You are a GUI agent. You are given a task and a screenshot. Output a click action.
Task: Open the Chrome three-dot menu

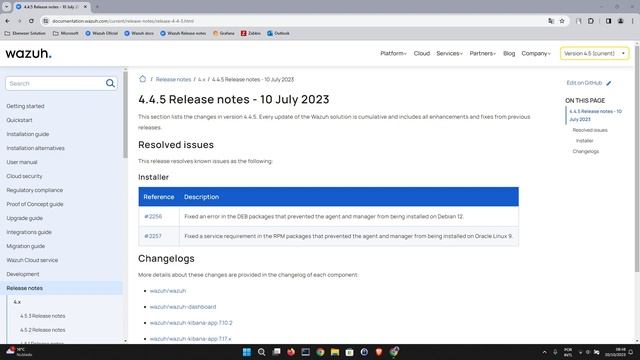pos(633,21)
